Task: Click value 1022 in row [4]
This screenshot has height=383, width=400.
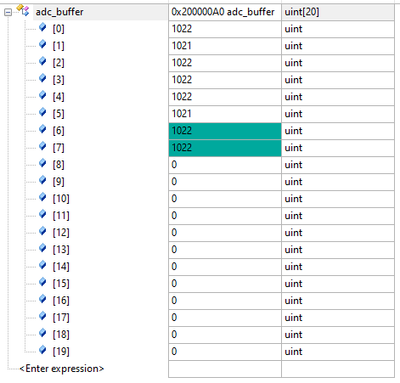Action: [225, 97]
